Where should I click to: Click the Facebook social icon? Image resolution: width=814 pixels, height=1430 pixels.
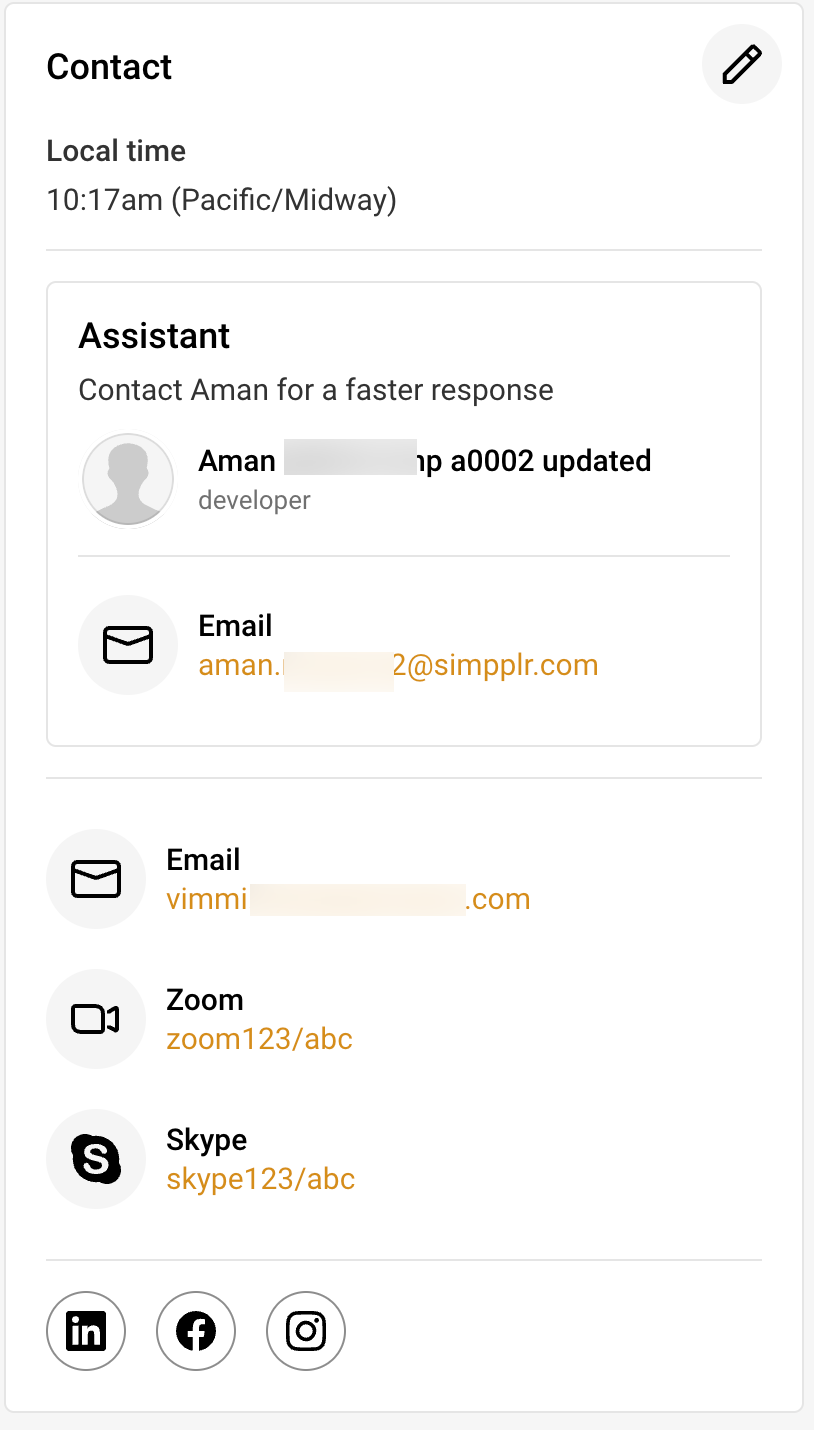click(195, 1330)
